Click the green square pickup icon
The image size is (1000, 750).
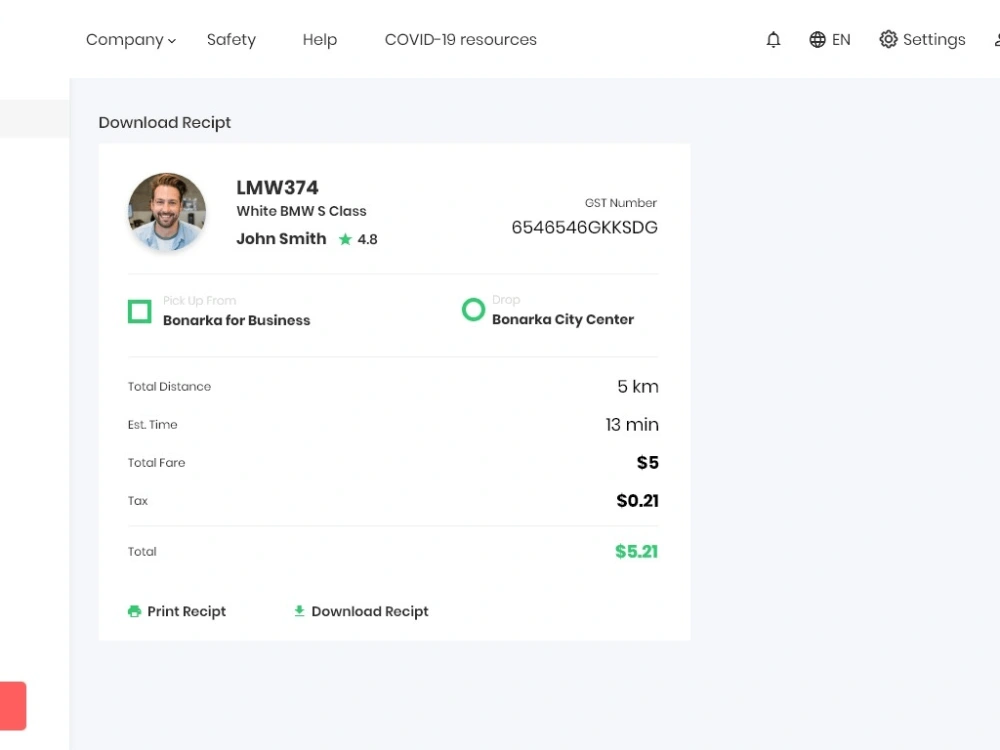point(140,311)
